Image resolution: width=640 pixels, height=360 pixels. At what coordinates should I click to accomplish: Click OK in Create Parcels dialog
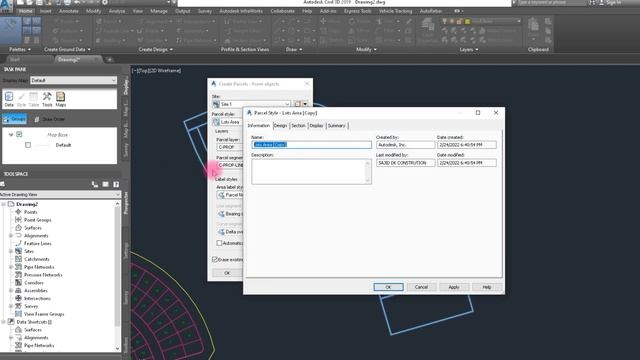pyautogui.click(x=227, y=273)
